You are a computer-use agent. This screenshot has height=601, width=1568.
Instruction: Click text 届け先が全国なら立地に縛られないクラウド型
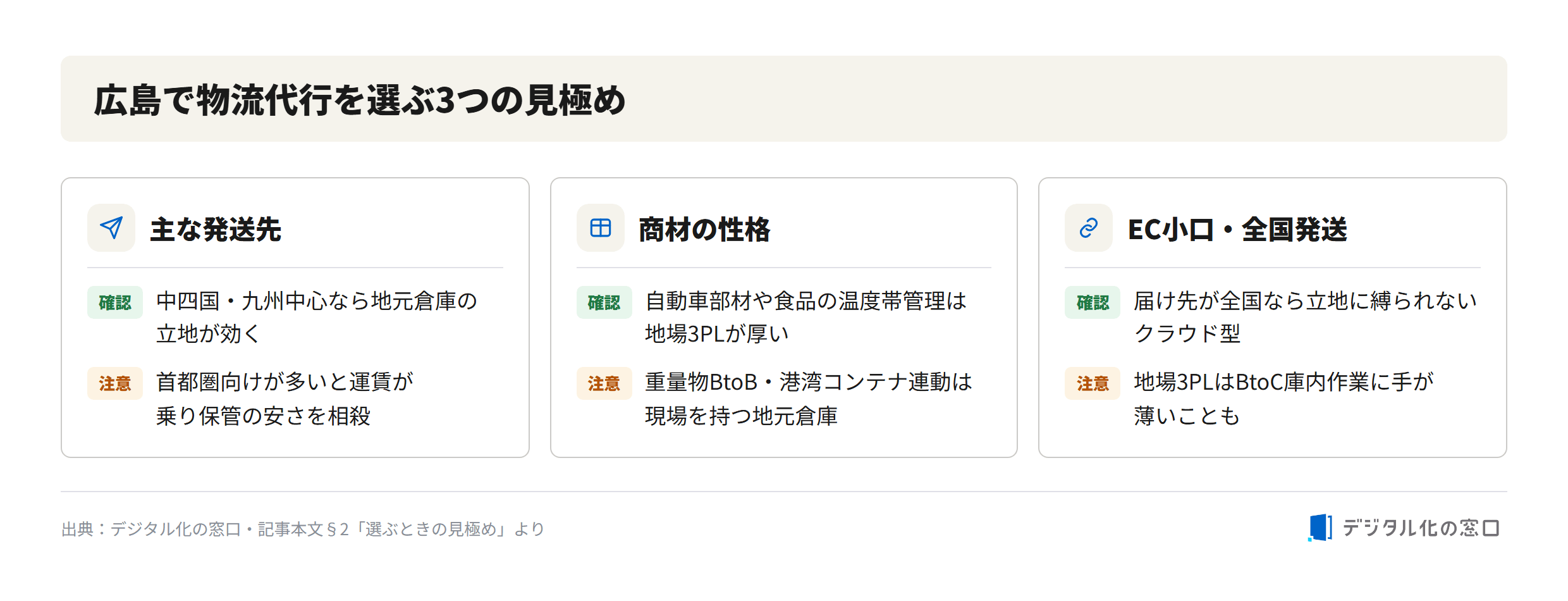(x=1306, y=317)
